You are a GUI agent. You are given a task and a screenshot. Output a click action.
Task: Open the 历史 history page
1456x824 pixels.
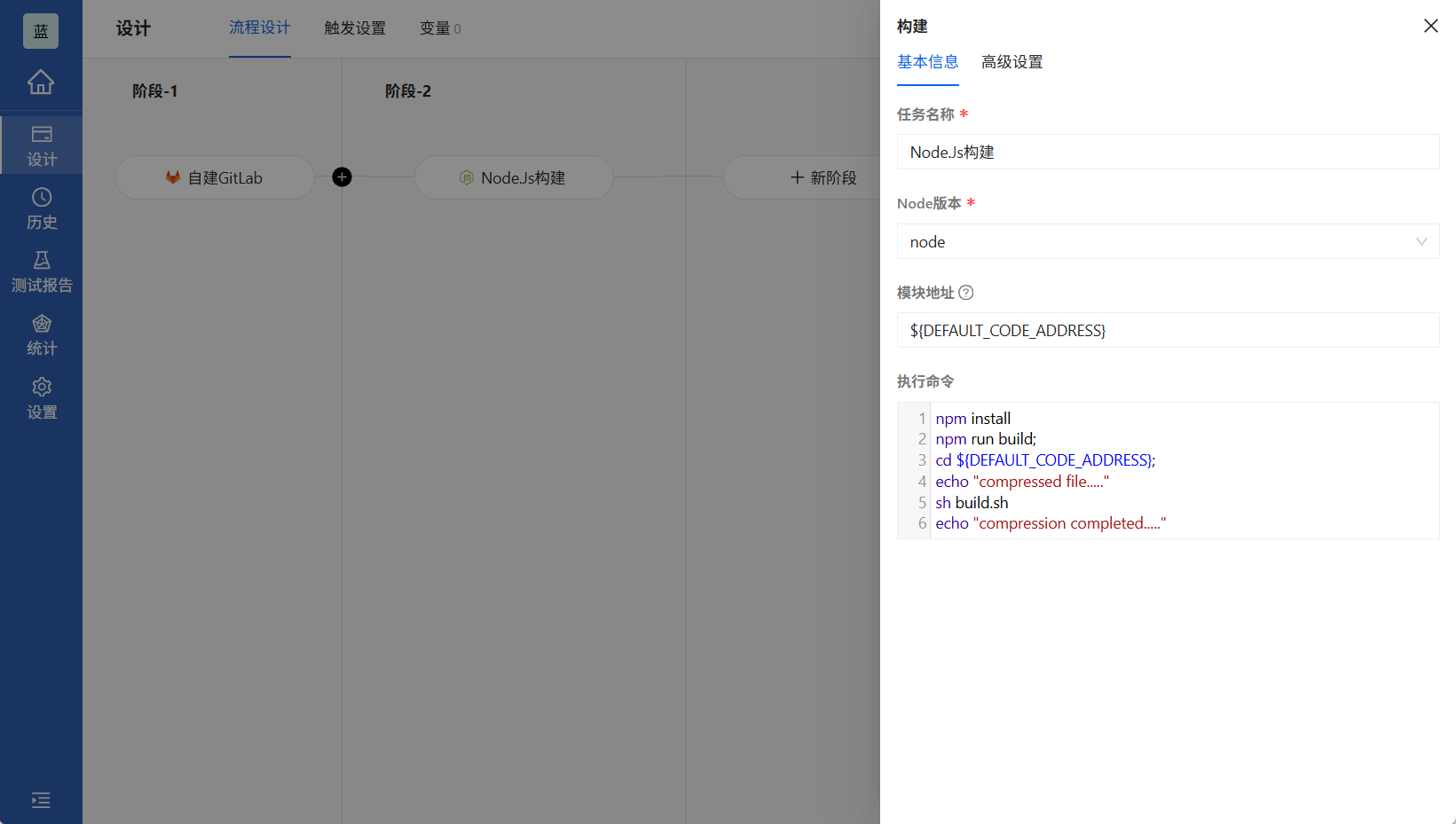pos(41,208)
